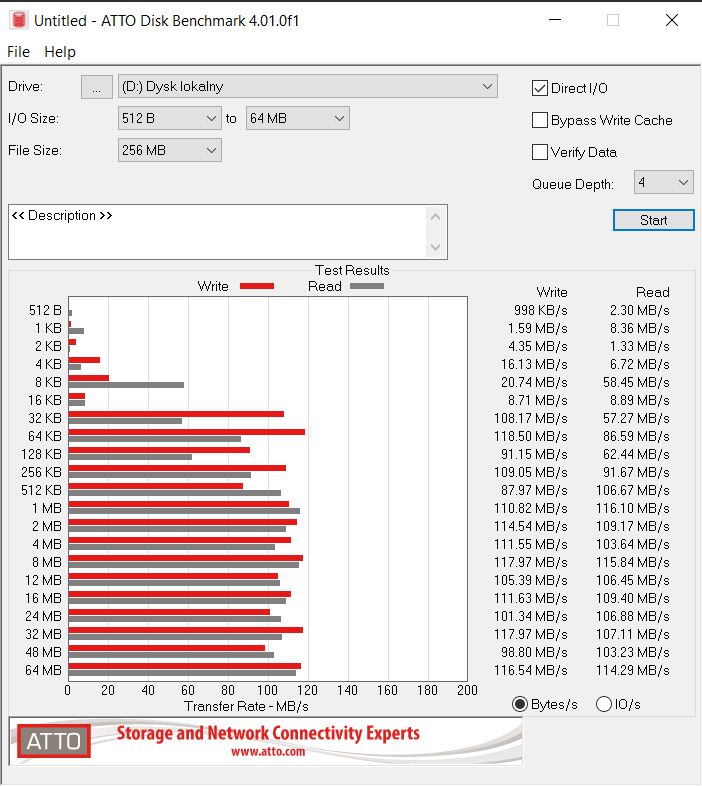The image size is (702, 786).
Task: Open the Drive selection dropdown
Action: pyautogui.click(x=307, y=87)
